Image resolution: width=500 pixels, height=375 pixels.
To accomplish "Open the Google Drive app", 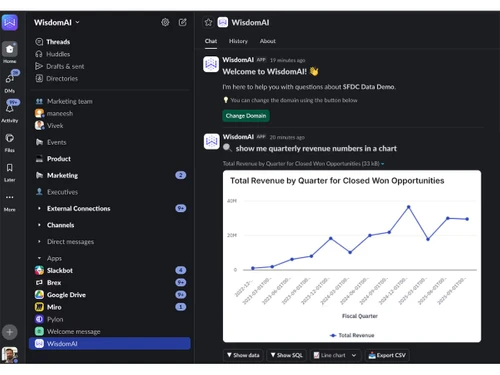I will pos(110,295).
